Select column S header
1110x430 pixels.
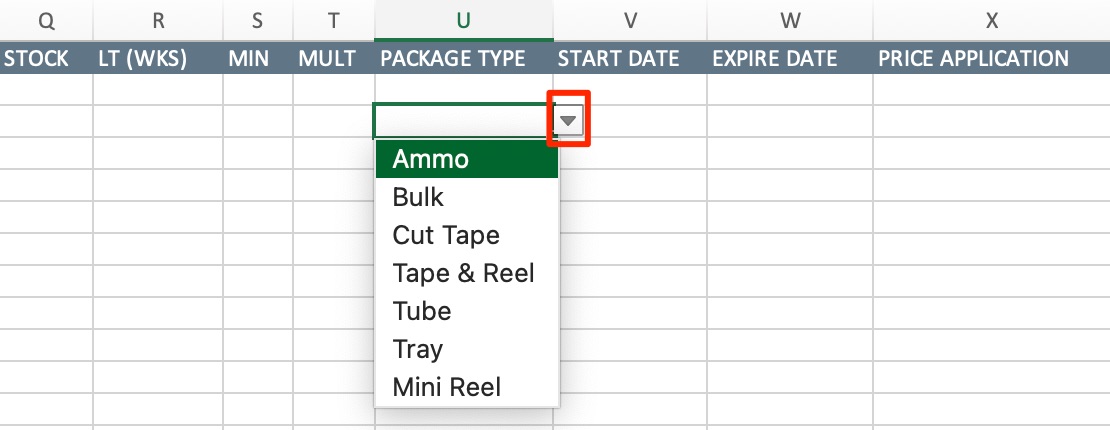click(x=258, y=19)
